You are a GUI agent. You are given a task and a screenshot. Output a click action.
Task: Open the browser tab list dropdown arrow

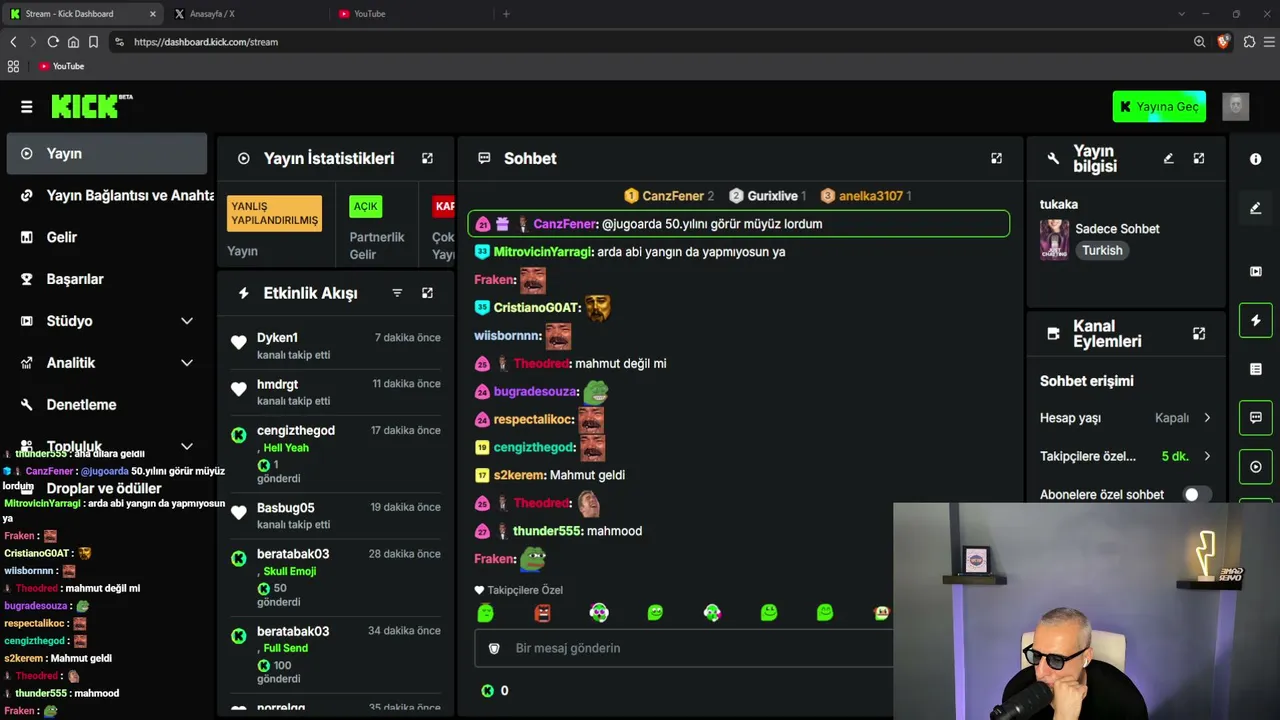pyautogui.click(x=1181, y=14)
